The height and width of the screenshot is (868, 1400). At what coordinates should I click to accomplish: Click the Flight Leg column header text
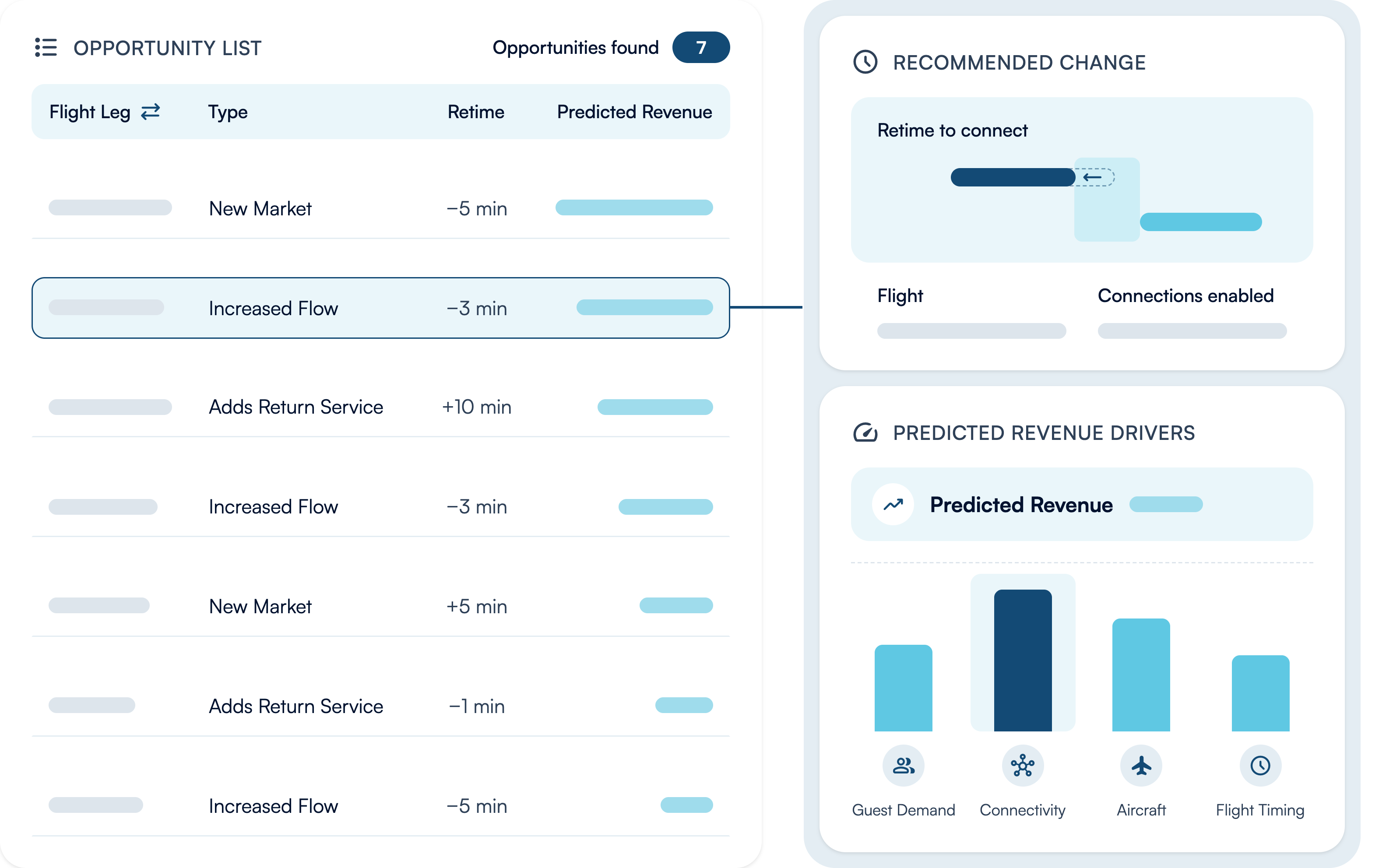[x=90, y=112]
